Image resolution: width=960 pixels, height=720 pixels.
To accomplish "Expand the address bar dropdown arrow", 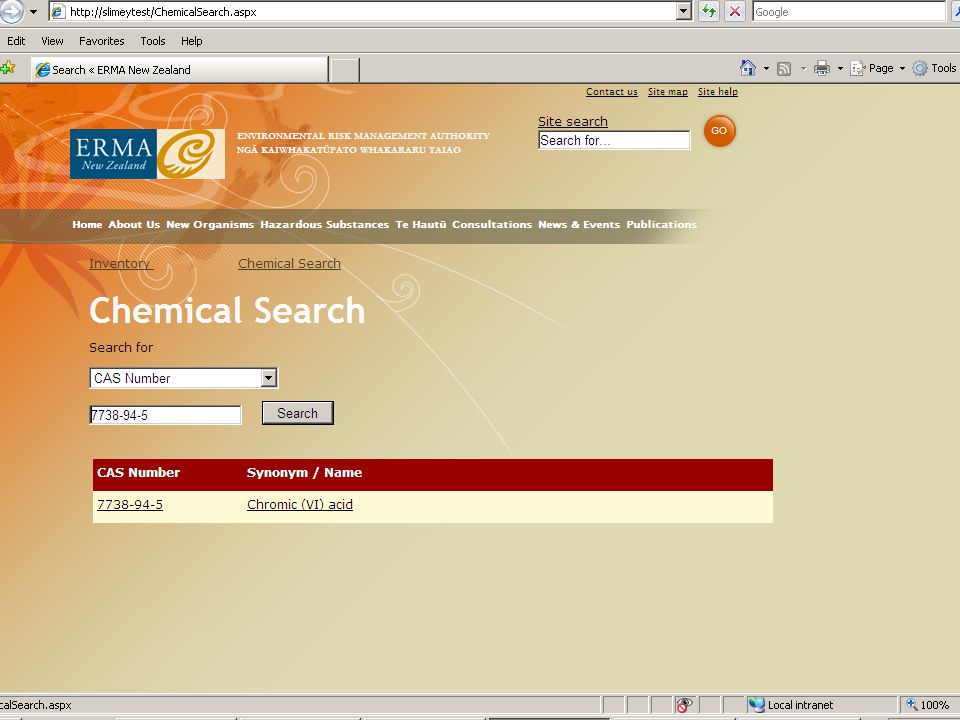I will click(x=684, y=12).
